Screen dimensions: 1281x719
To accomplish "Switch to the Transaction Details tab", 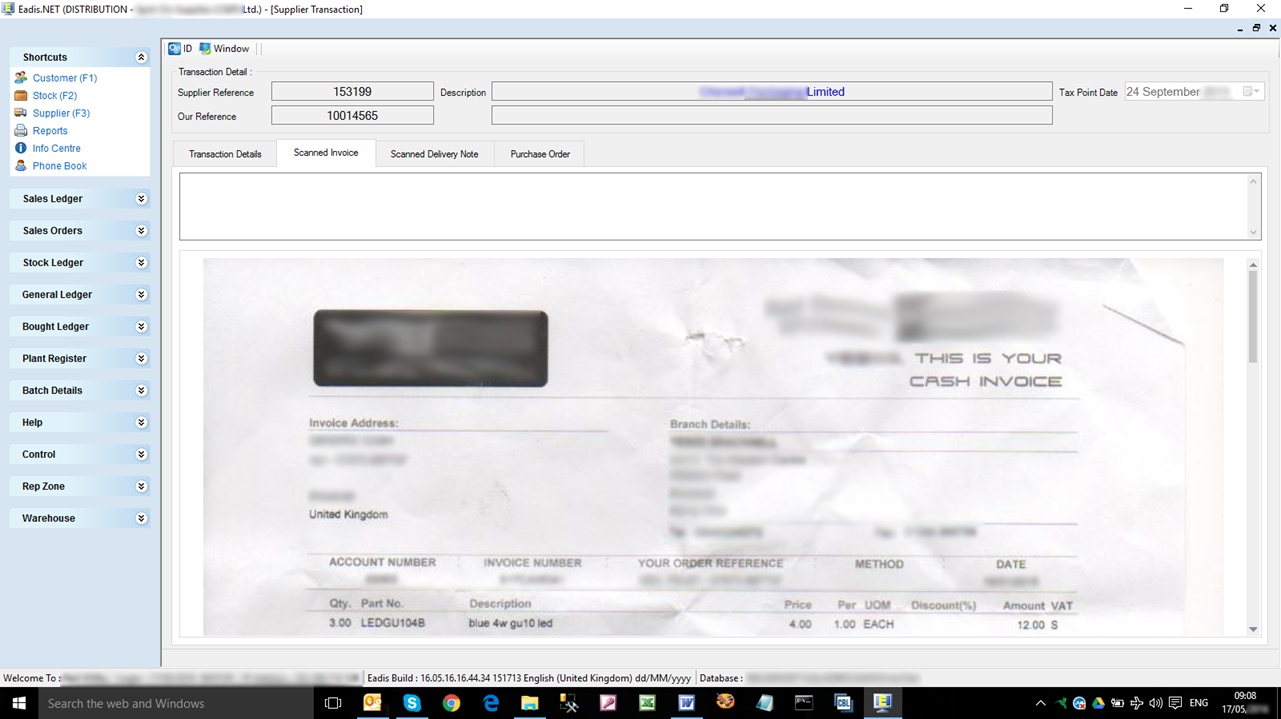I will [224, 153].
